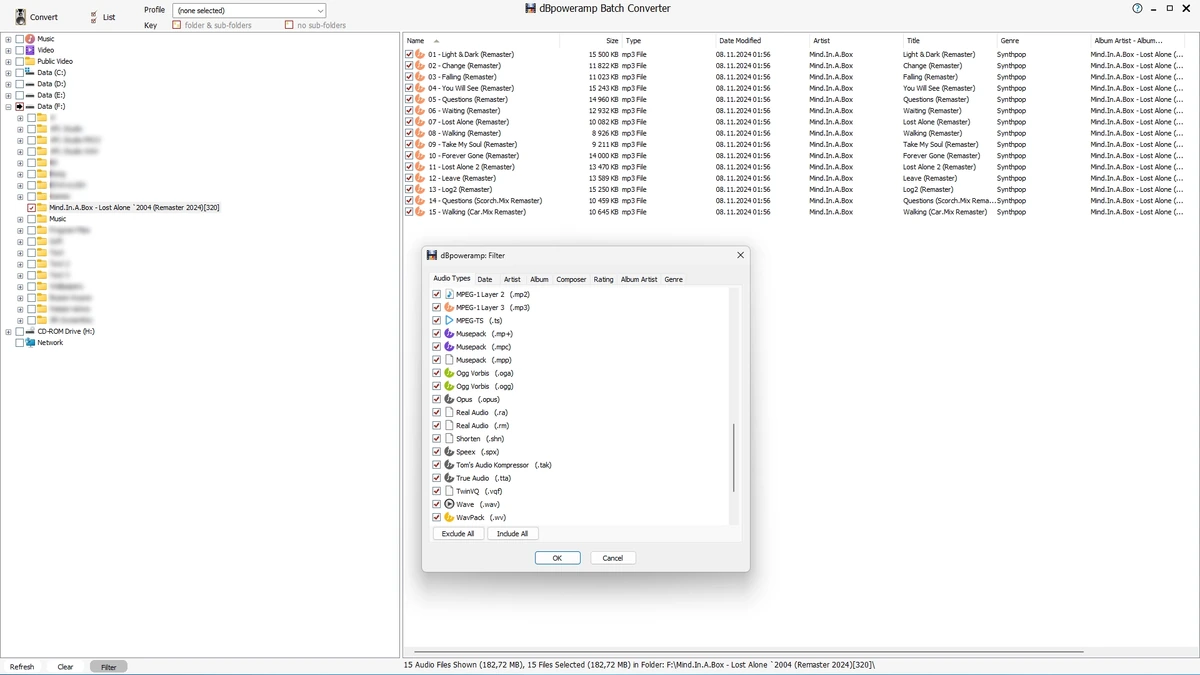Viewport: 1200px width, 675px height.
Task: Click the True Audio (.tta) icon
Action: coord(449,478)
